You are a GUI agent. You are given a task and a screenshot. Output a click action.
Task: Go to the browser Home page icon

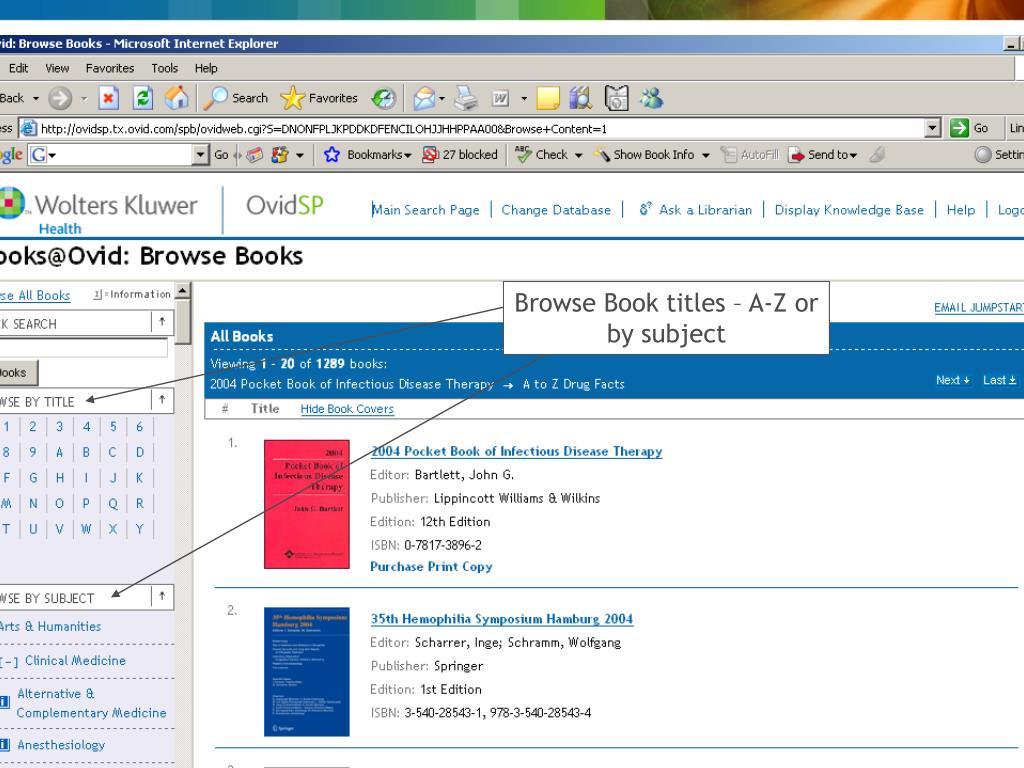[176, 98]
